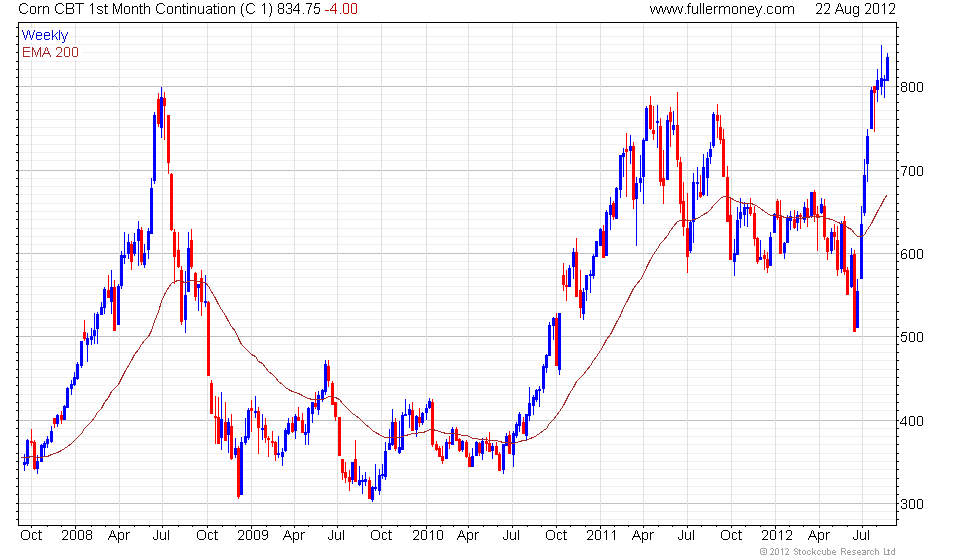Click the chart title 'Corn CBT 1st Month Continuation'

(x=127, y=9)
